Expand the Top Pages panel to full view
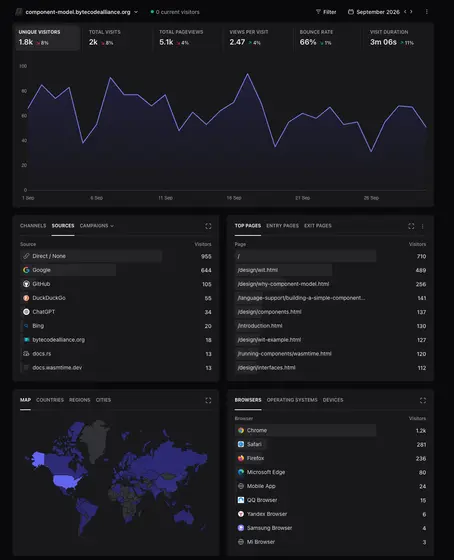 411,226
